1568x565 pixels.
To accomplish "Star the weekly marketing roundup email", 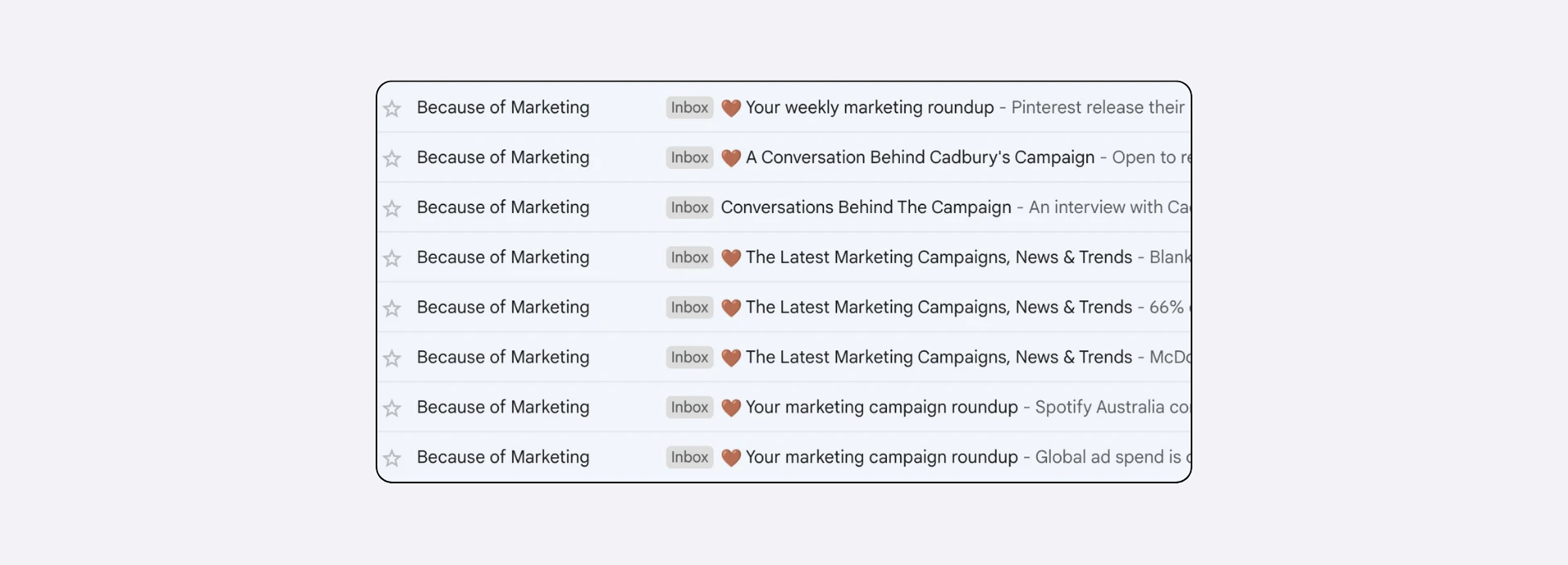I will pos(392,109).
